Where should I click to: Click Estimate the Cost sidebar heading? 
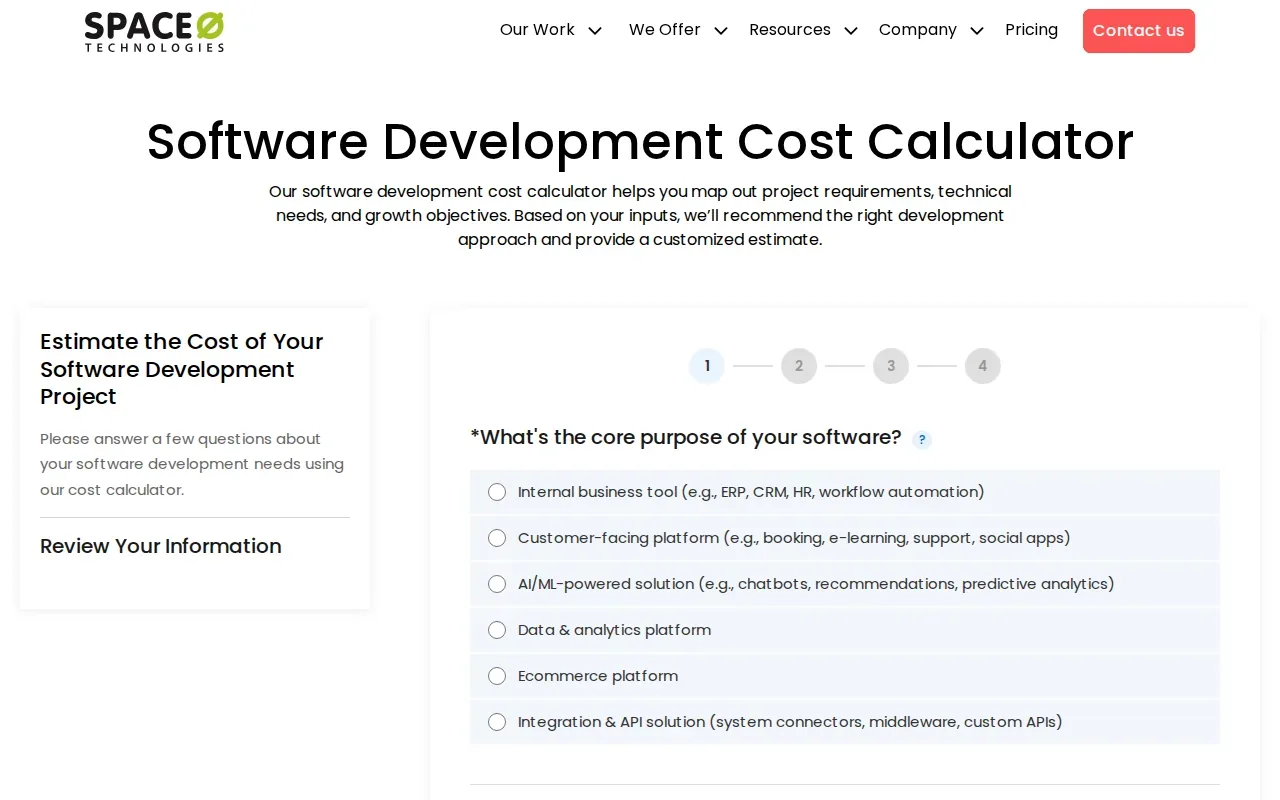pyautogui.click(x=181, y=369)
